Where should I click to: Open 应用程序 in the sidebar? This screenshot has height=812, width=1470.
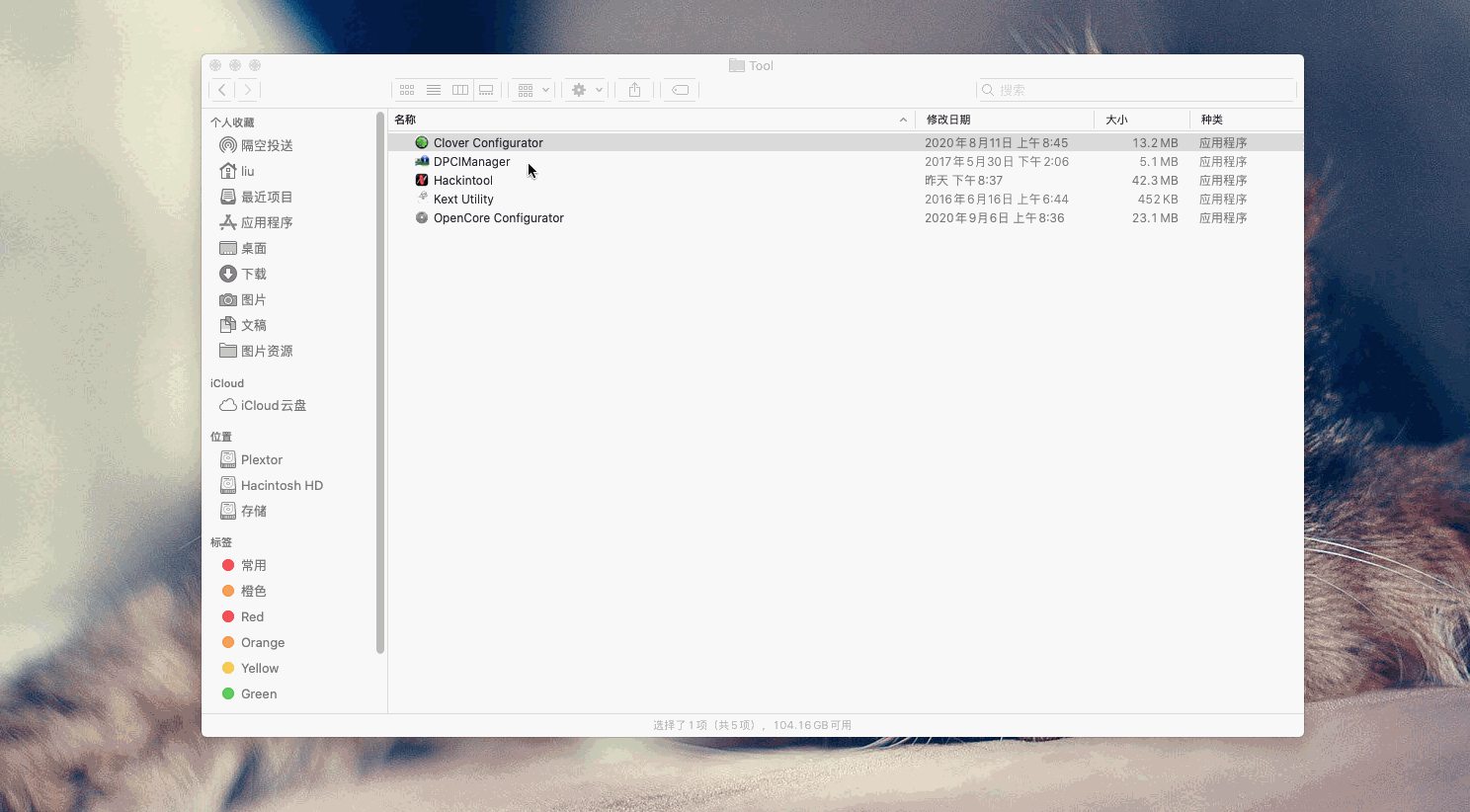[257, 222]
